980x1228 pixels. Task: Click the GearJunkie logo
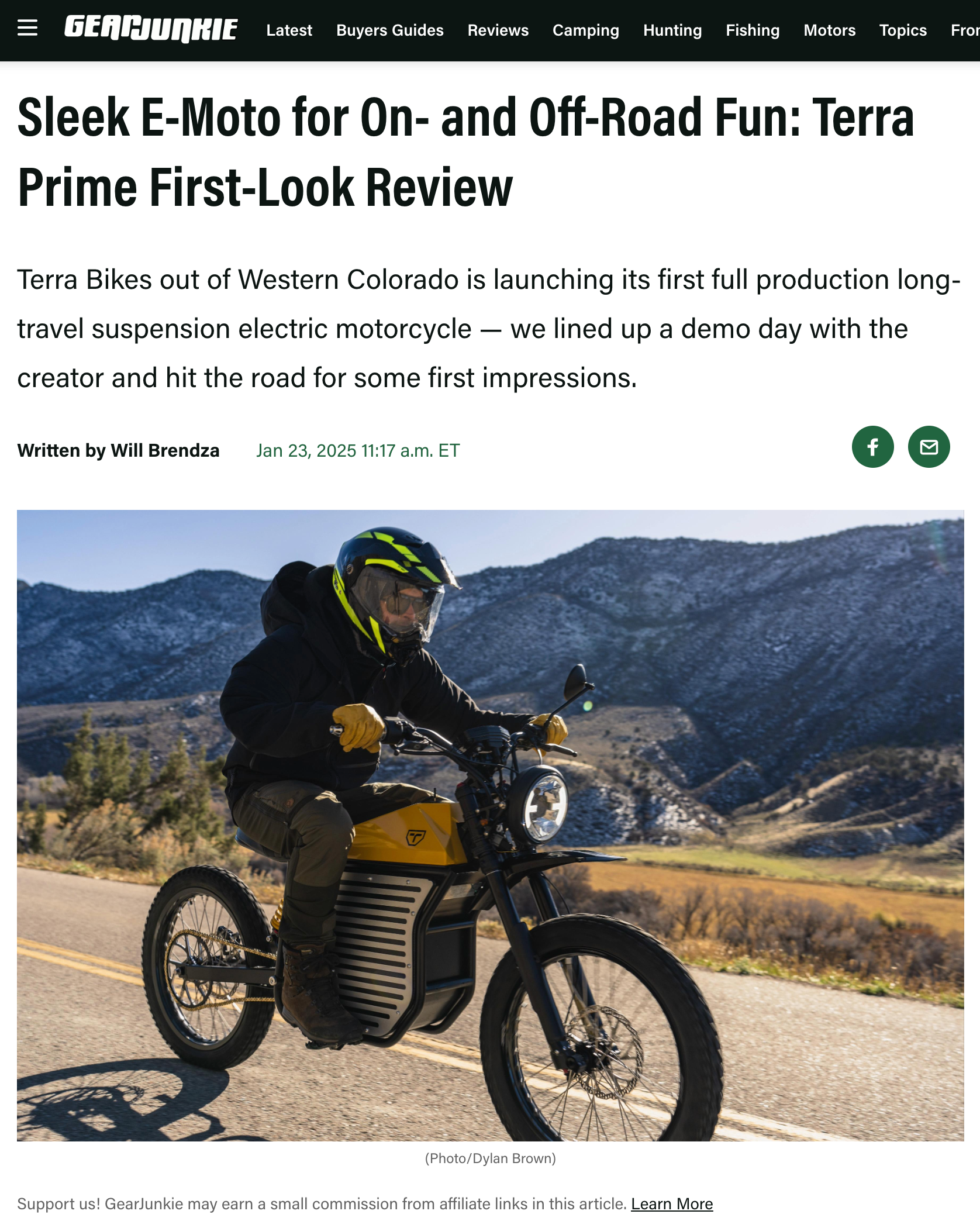[x=151, y=29]
